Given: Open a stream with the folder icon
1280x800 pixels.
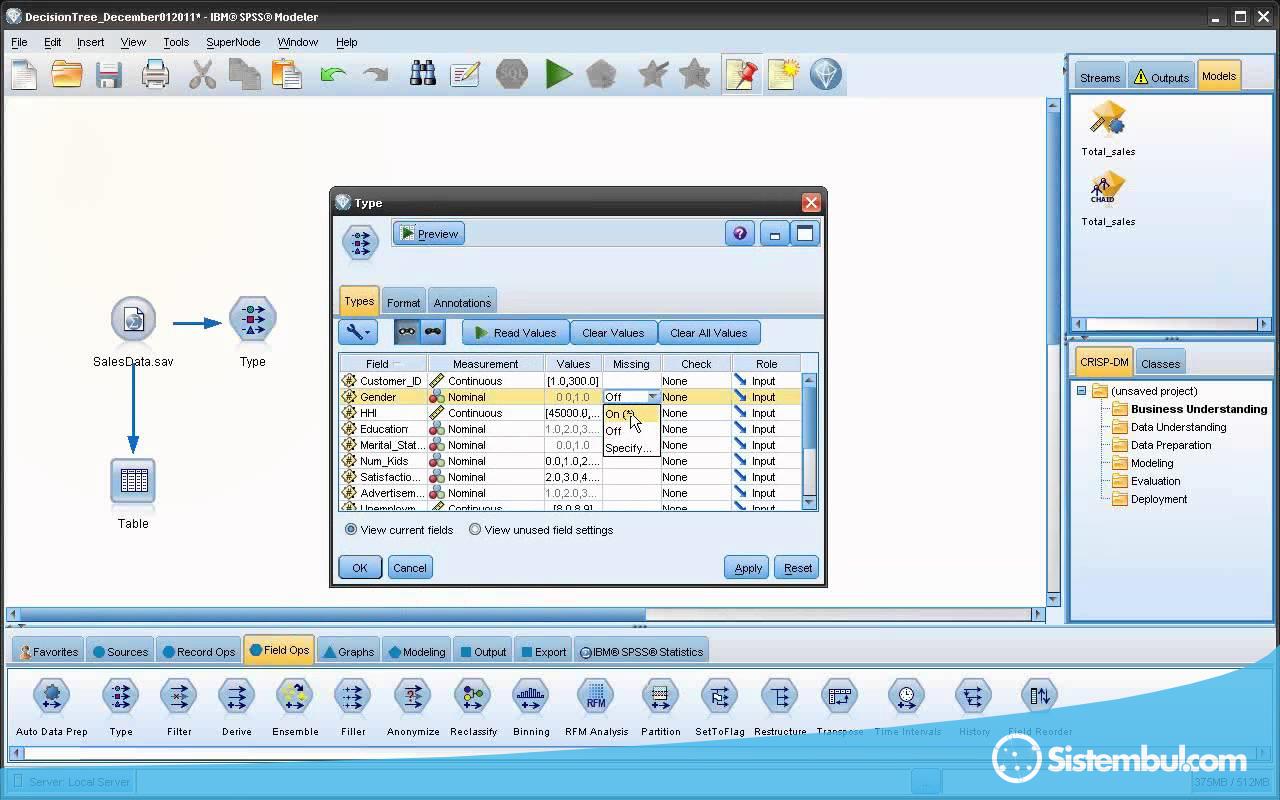Looking at the screenshot, I should pos(67,74).
